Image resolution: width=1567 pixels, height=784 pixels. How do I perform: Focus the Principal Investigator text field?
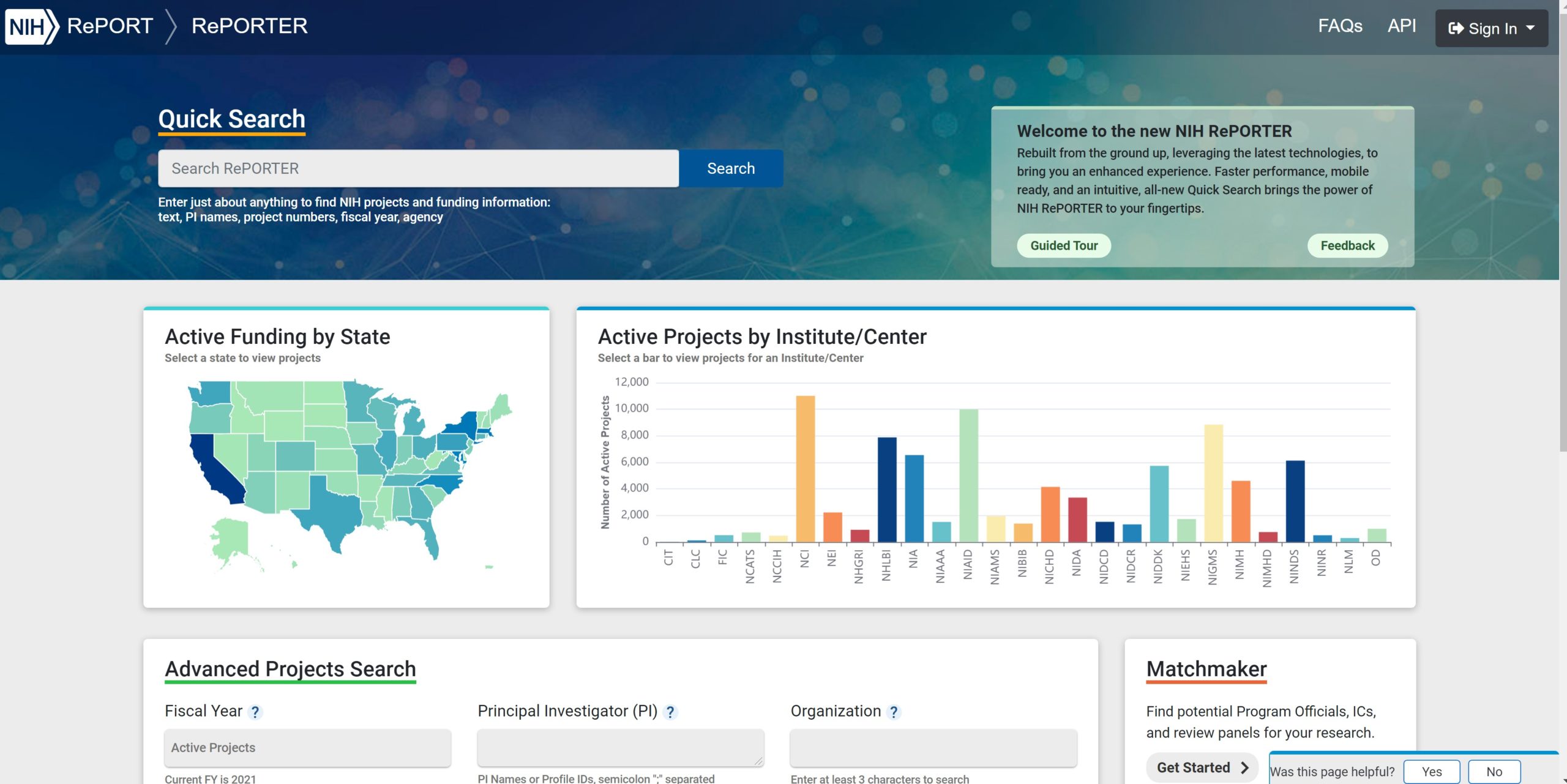pos(621,747)
